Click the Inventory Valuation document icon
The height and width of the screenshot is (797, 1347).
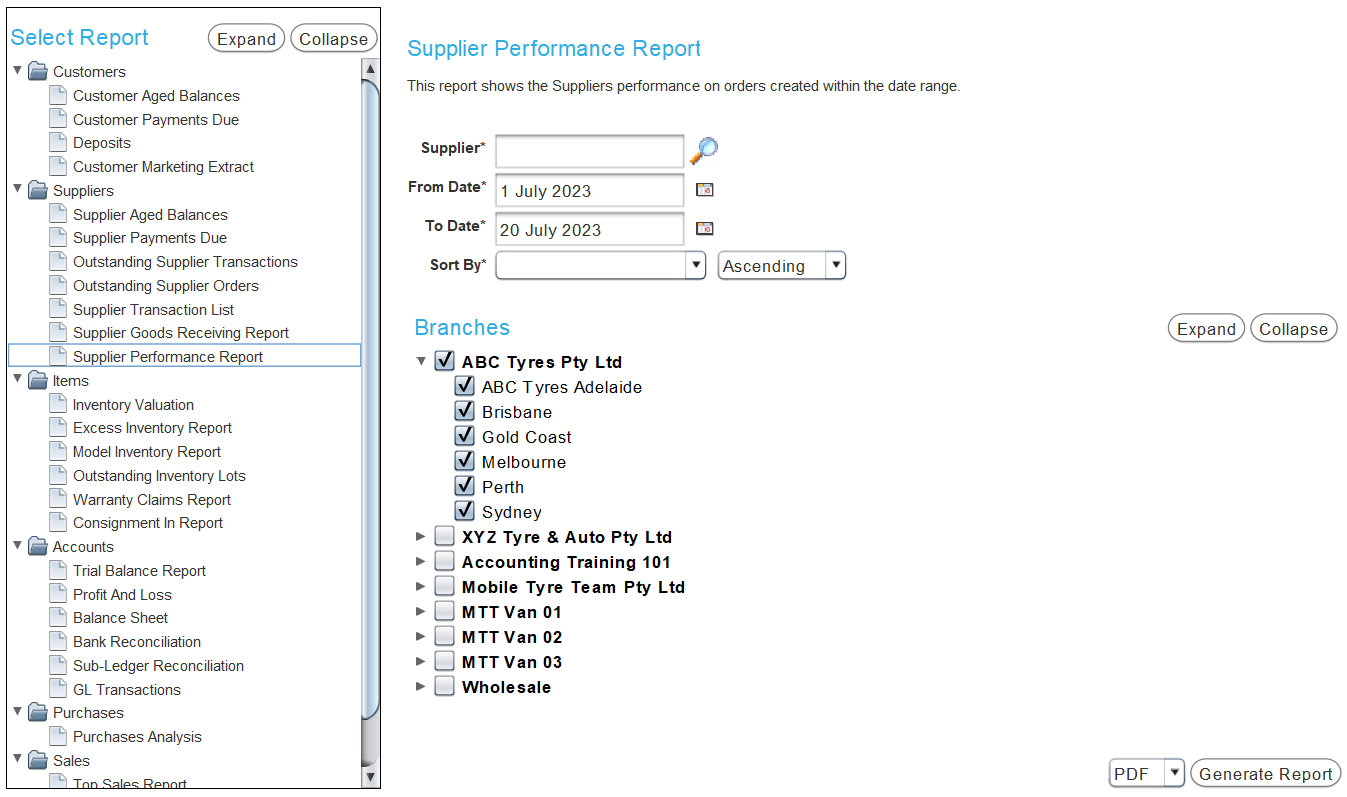pyautogui.click(x=59, y=405)
